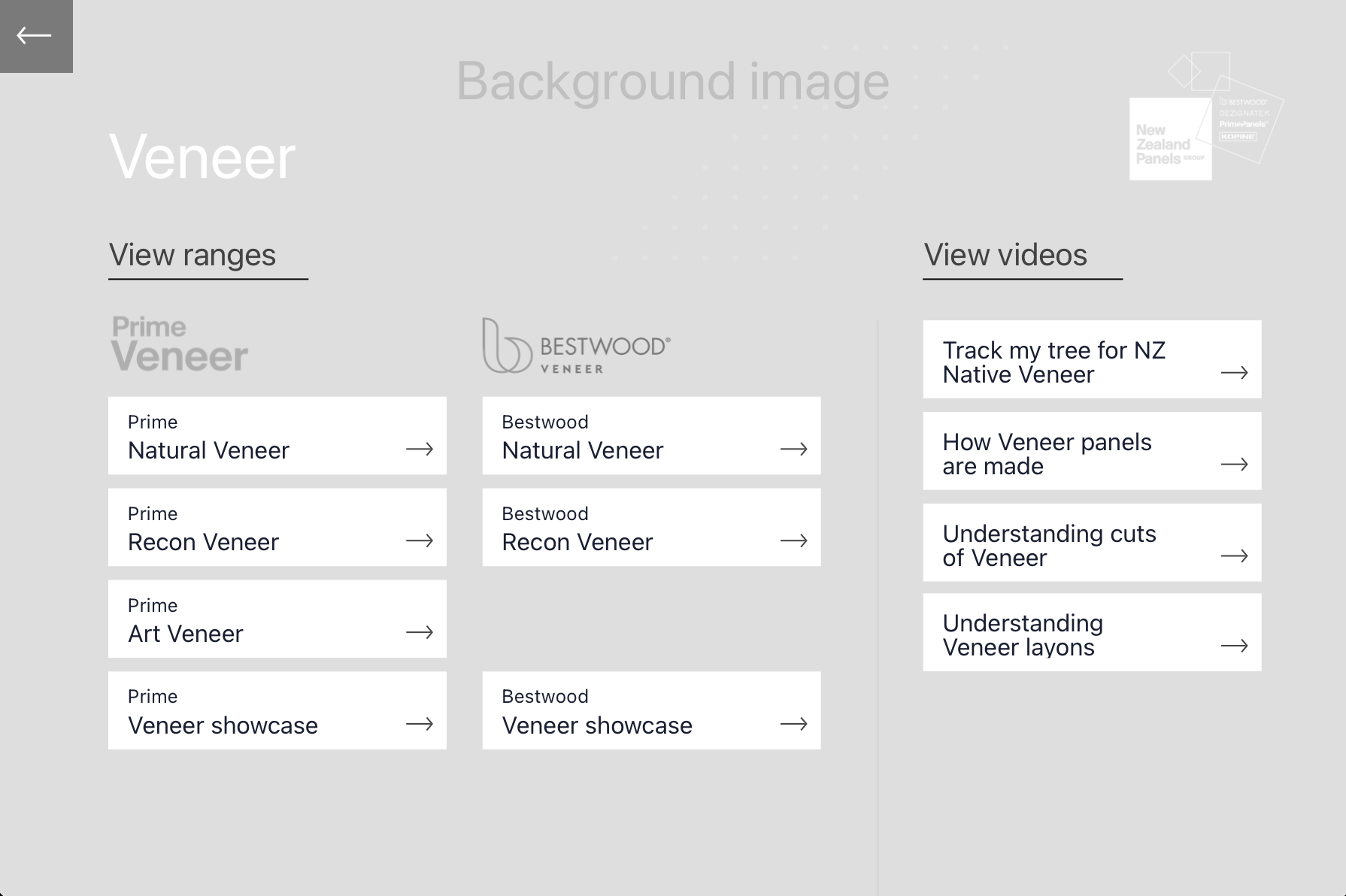Click arrow on Bestwood Veneer showcase card
This screenshot has width=1346, height=896.
tap(794, 724)
